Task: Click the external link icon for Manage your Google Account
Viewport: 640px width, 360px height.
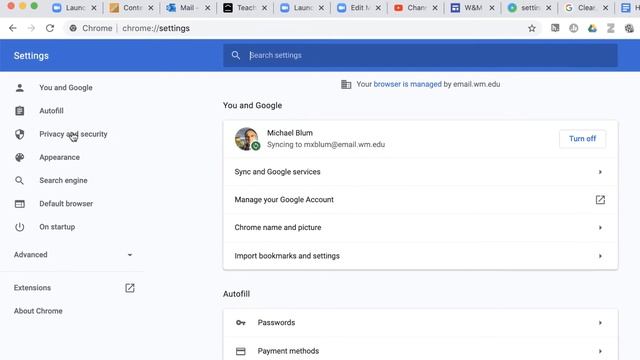Action: point(600,200)
